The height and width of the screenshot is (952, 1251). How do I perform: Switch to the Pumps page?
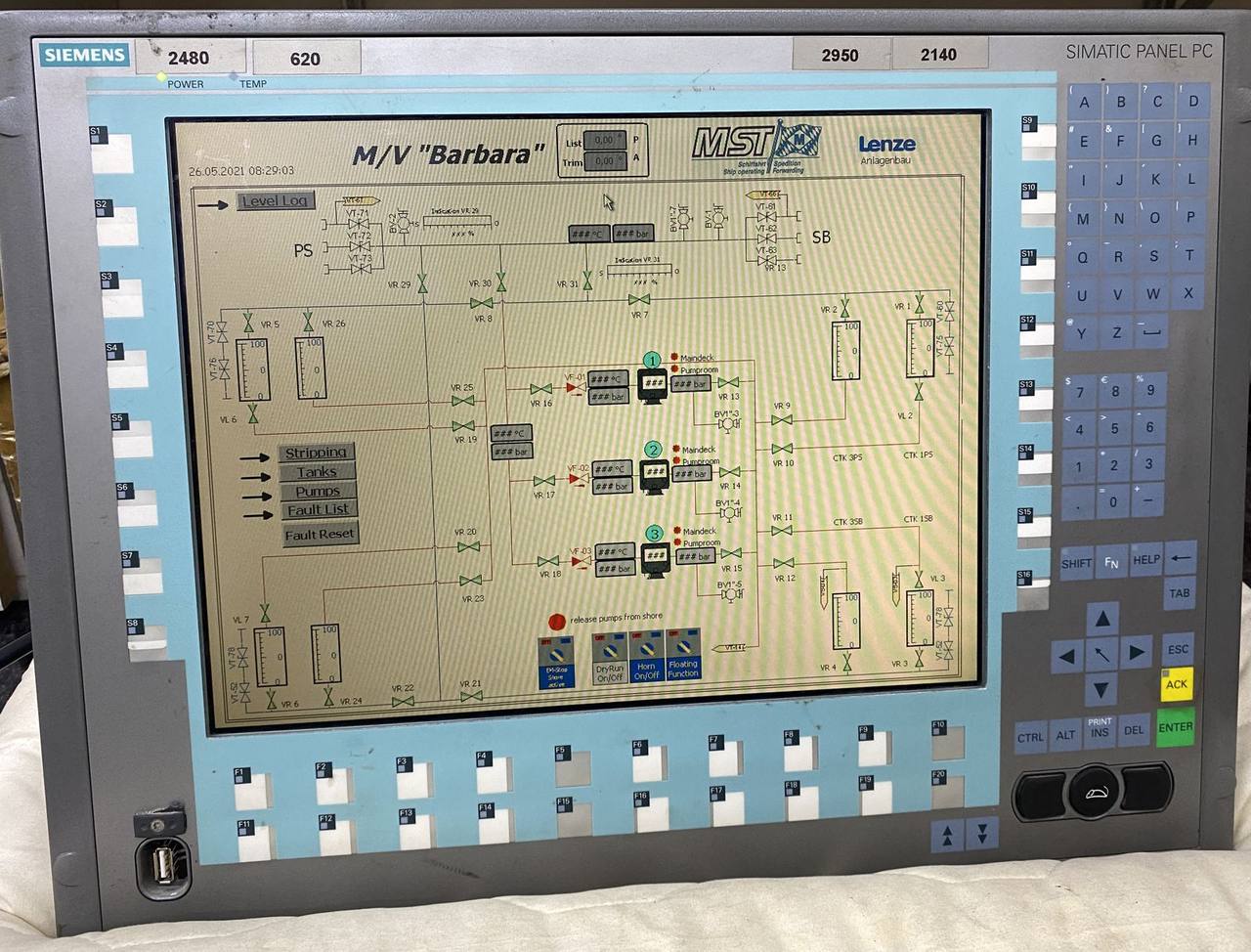coord(318,491)
